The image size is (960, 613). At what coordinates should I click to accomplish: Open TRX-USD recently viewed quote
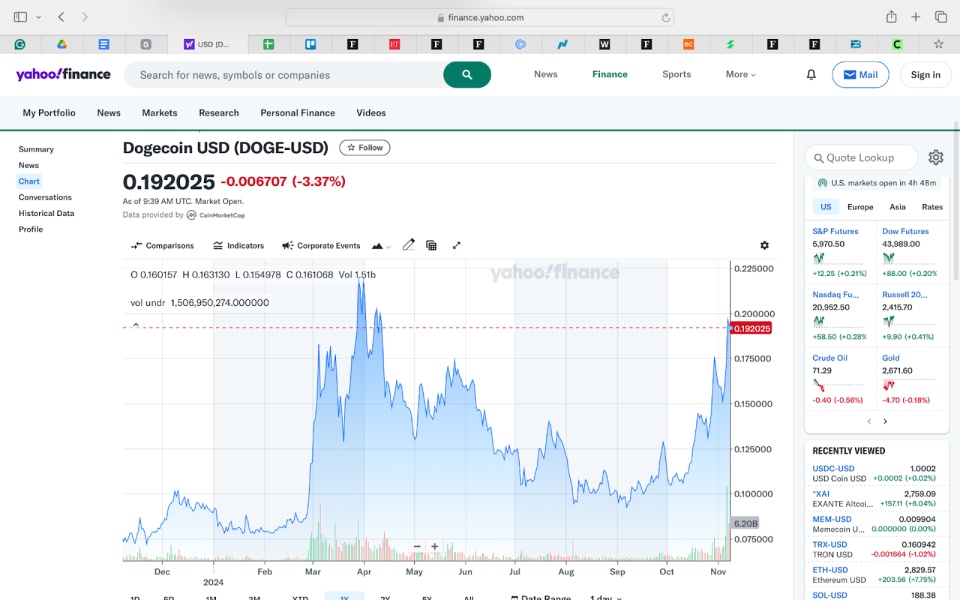(x=830, y=544)
